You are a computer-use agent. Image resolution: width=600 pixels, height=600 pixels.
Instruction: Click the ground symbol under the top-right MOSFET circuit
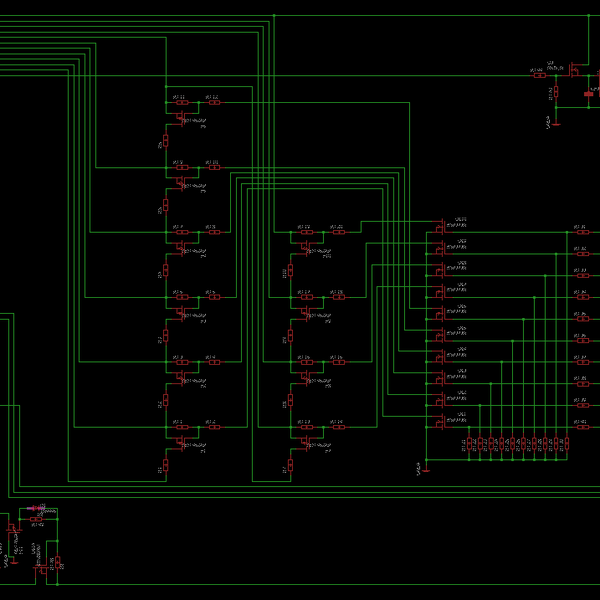556,122
